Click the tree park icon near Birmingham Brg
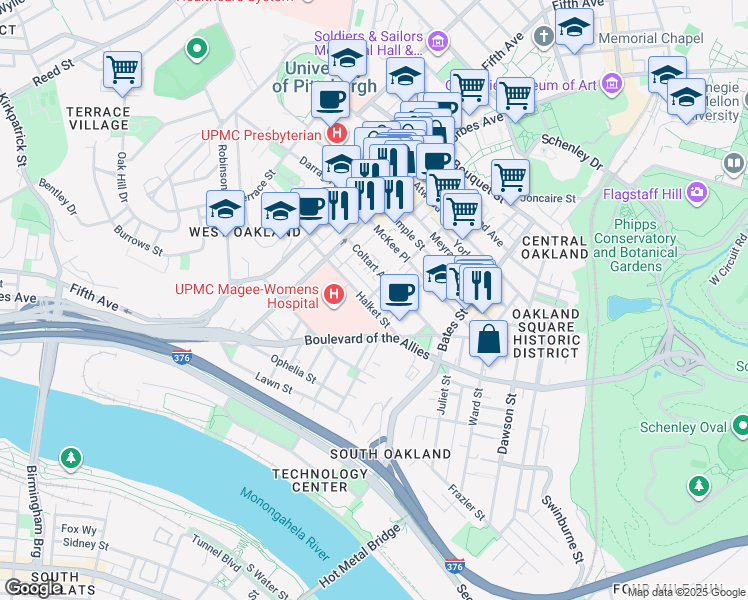Viewport: 748px width, 600px height. [x=71, y=458]
